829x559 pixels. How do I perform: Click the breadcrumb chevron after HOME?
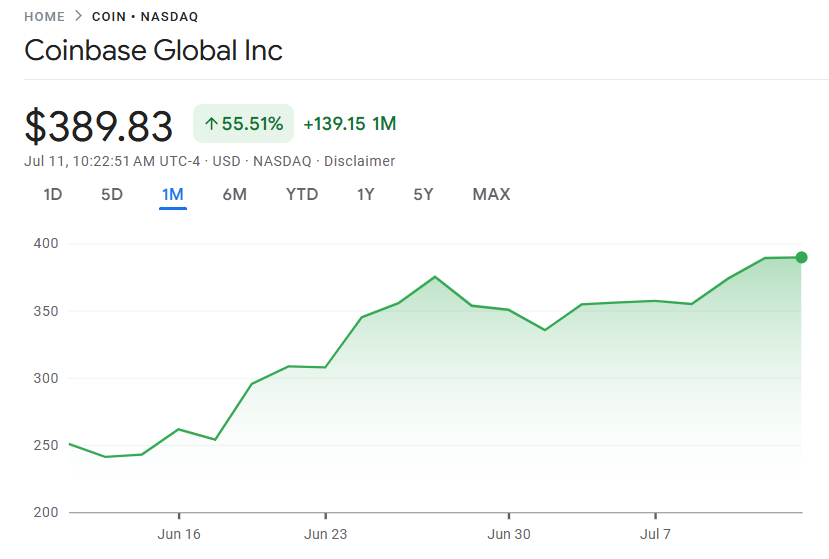click(x=78, y=17)
